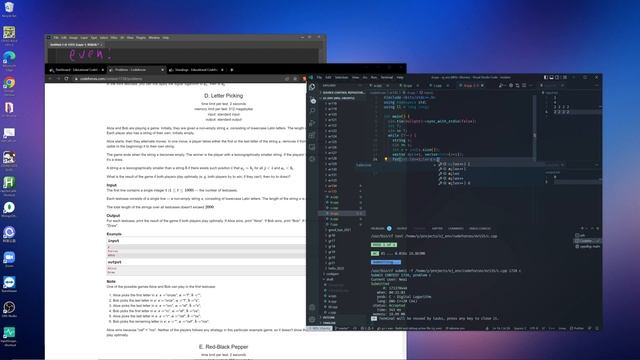Open the gr21 folder in Explorer
The width and height of the screenshot is (640, 360).
click(x=331, y=263)
